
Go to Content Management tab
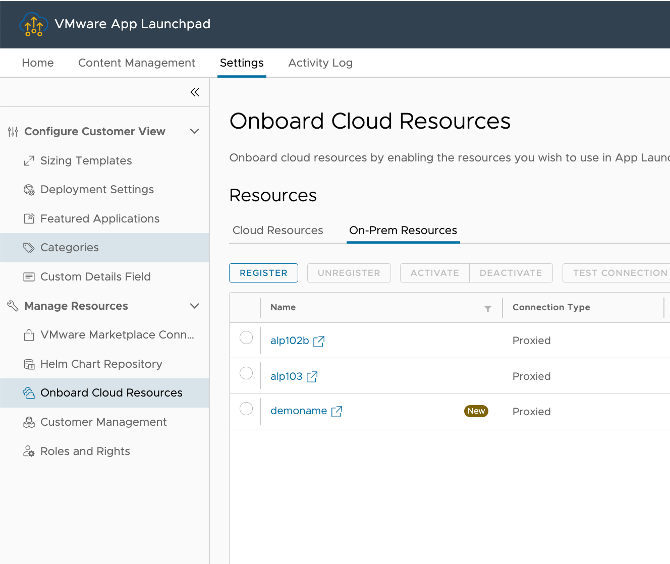click(x=137, y=63)
